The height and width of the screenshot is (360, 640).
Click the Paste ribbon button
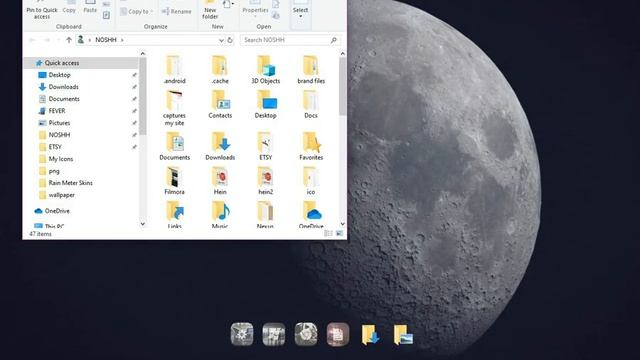click(x=90, y=7)
